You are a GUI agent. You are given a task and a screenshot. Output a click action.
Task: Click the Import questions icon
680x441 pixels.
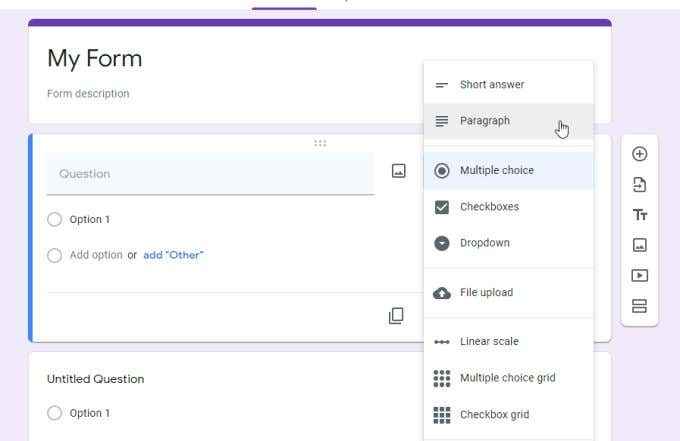(640, 185)
